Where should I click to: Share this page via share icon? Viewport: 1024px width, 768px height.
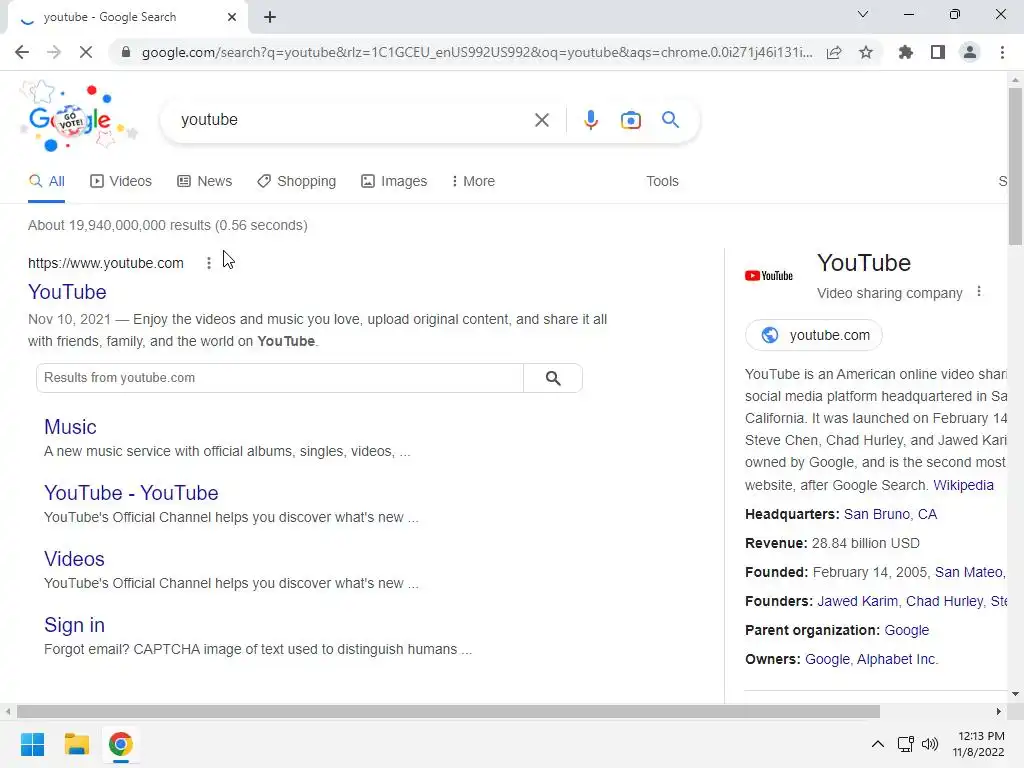click(x=834, y=52)
